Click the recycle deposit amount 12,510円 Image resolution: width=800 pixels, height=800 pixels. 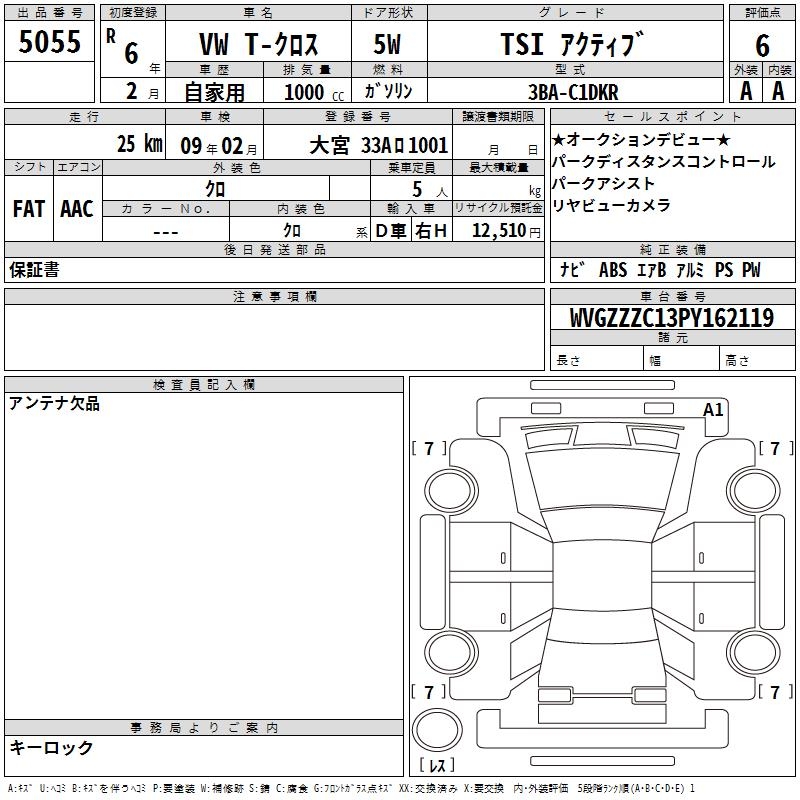click(506, 231)
